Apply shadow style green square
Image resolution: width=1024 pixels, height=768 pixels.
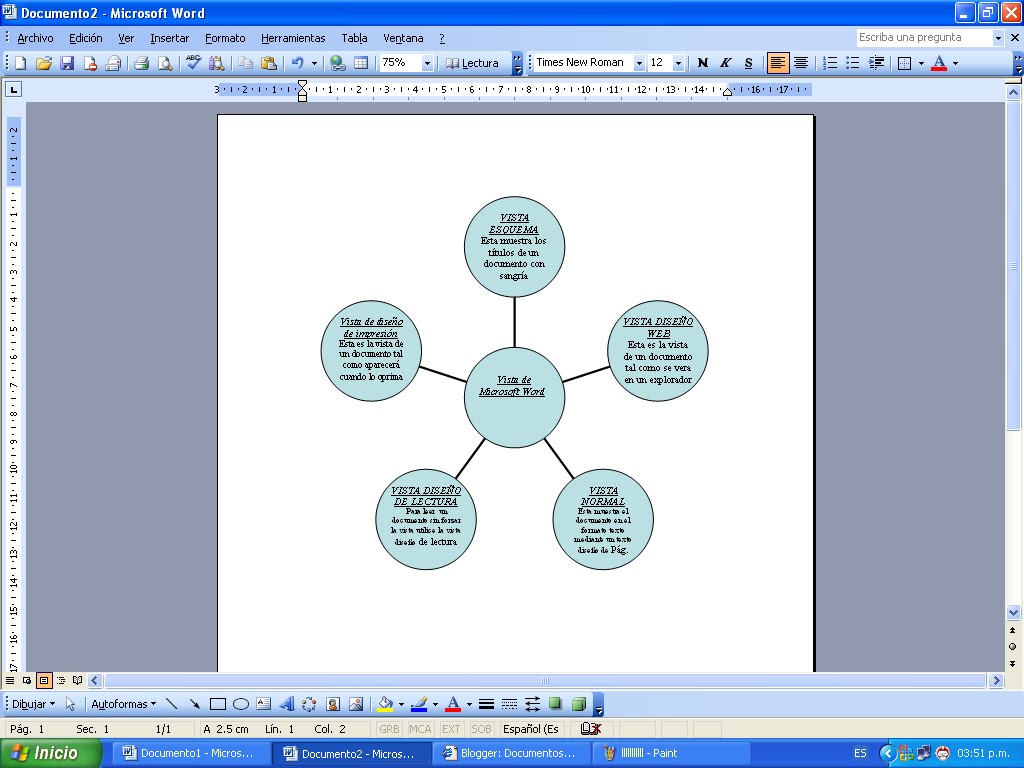point(555,704)
